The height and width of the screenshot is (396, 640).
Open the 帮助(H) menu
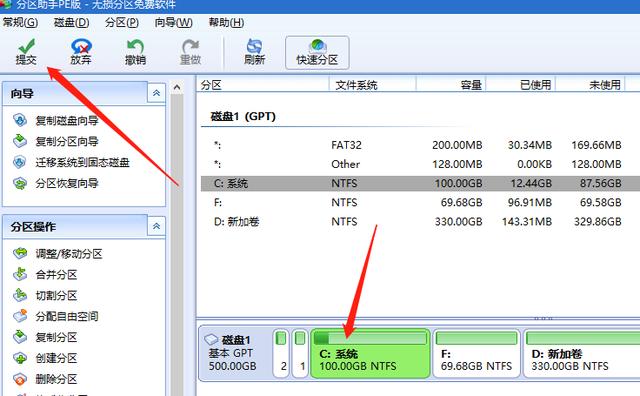click(226, 22)
